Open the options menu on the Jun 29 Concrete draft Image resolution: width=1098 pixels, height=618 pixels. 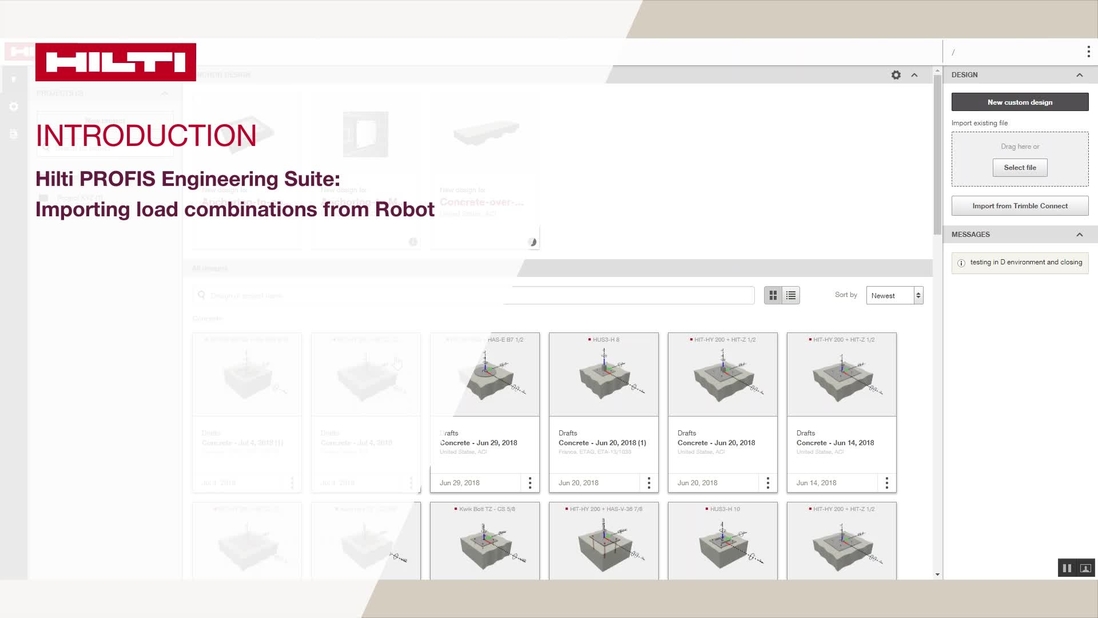tap(529, 482)
